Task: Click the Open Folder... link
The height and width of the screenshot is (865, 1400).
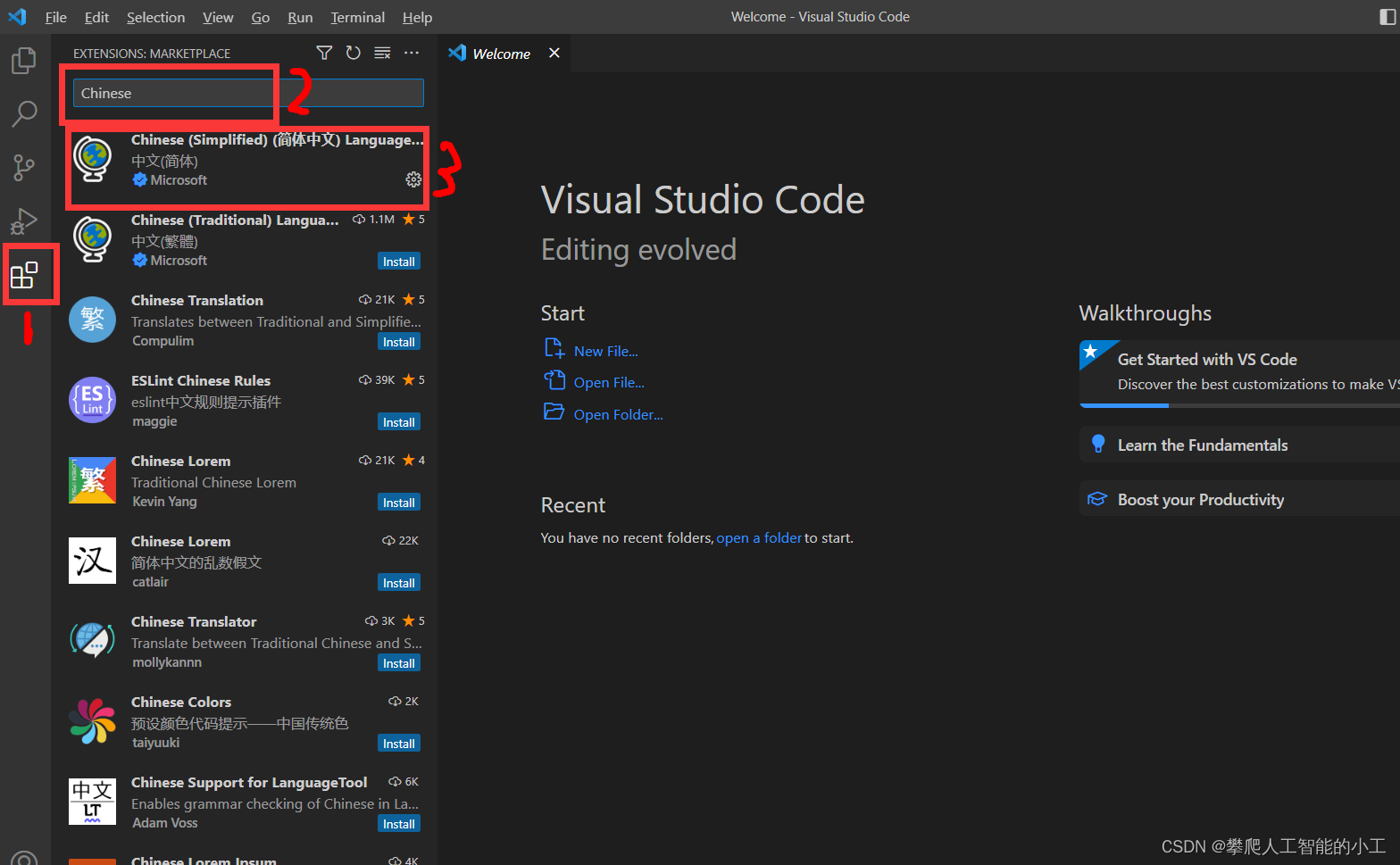Action: [619, 415]
